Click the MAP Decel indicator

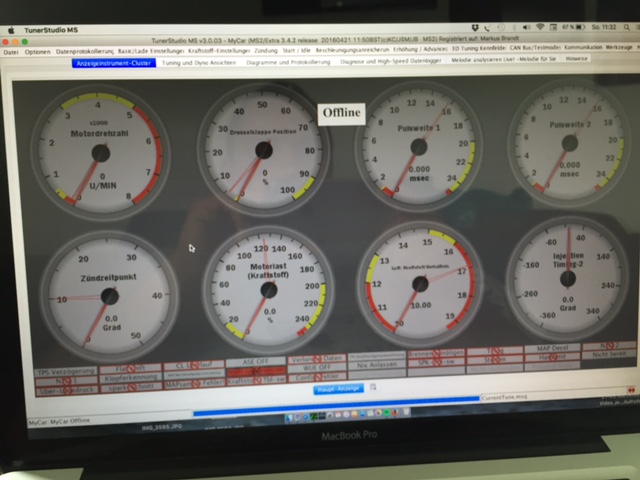tap(547, 348)
